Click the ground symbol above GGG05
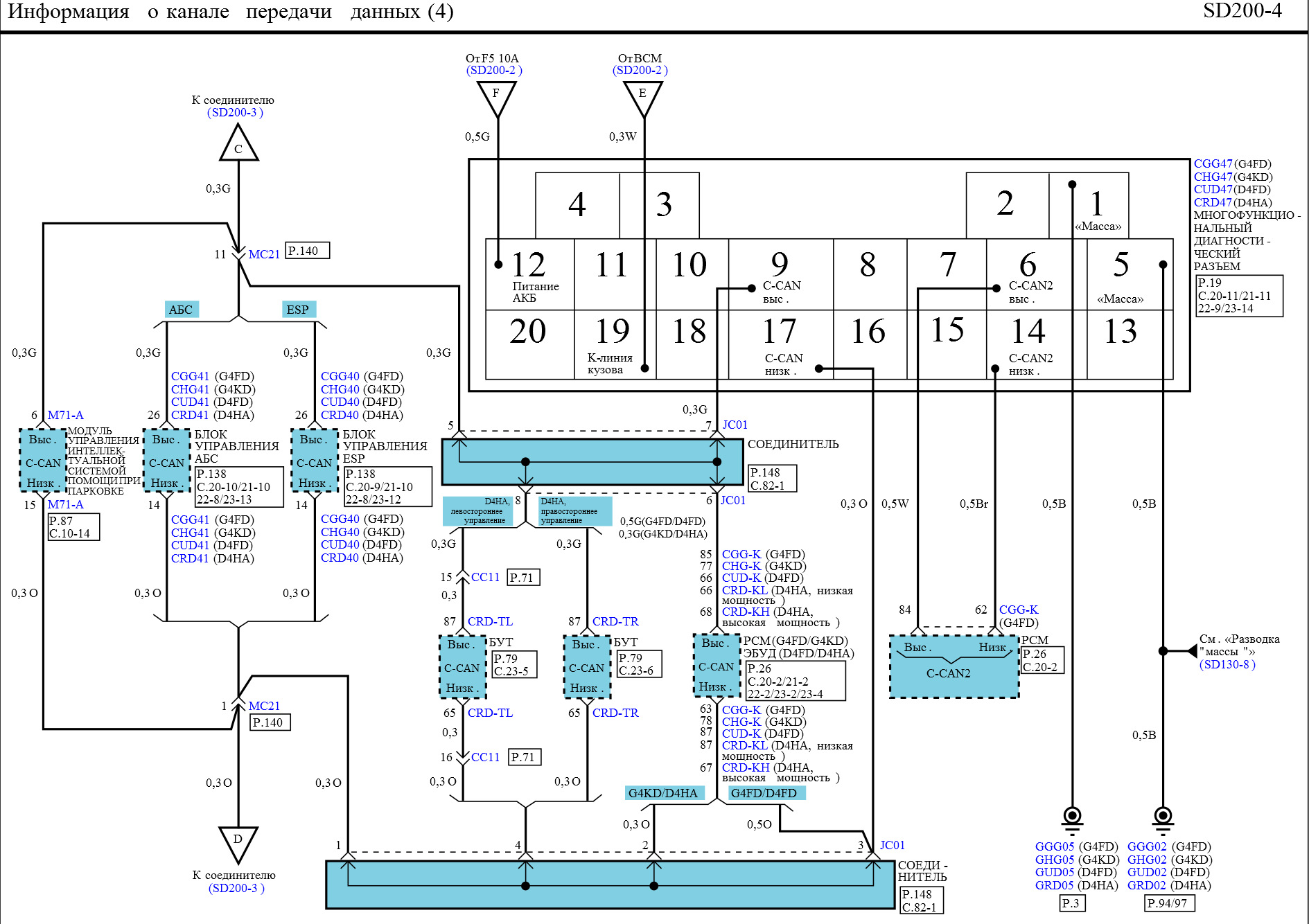1309x924 pixels. [x=1072, y=821]
